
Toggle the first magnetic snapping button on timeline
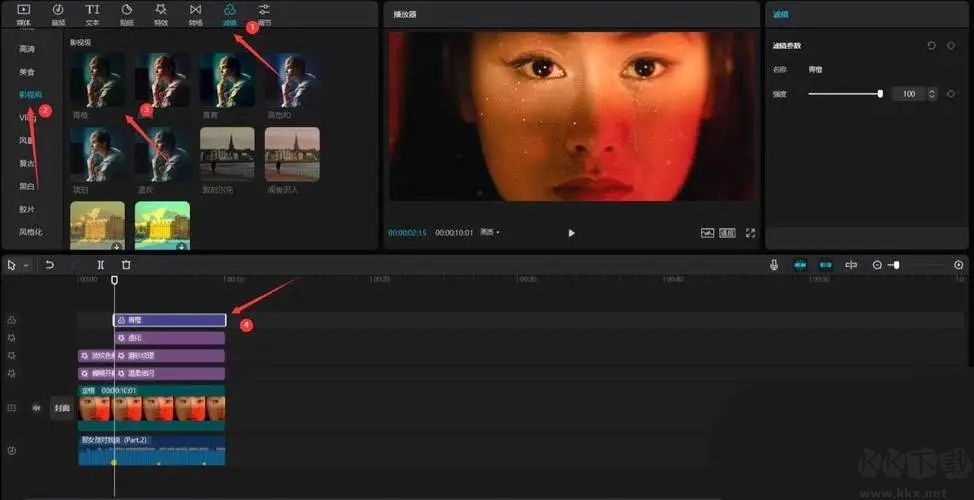click(800, 265)
